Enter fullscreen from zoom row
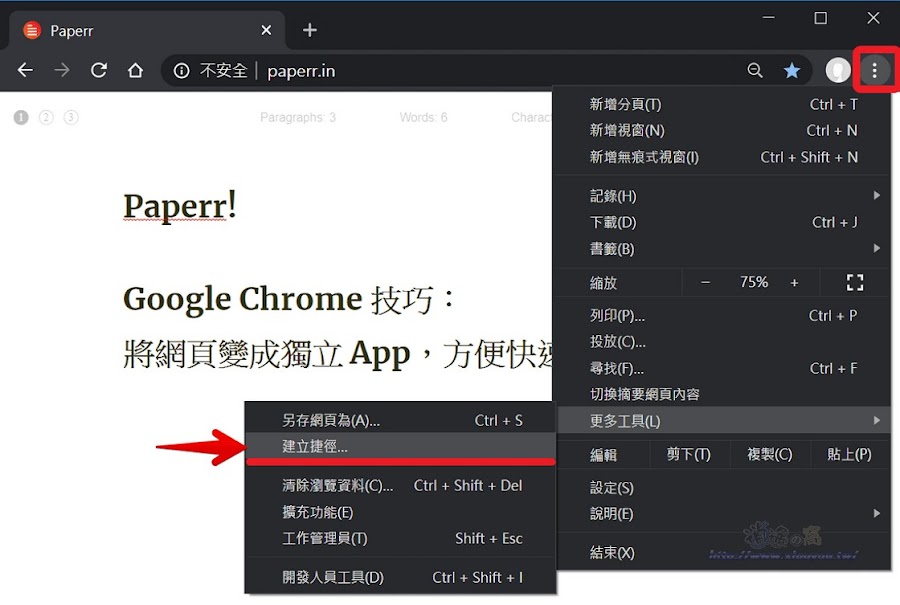900x605 pixels. point(855,282)
